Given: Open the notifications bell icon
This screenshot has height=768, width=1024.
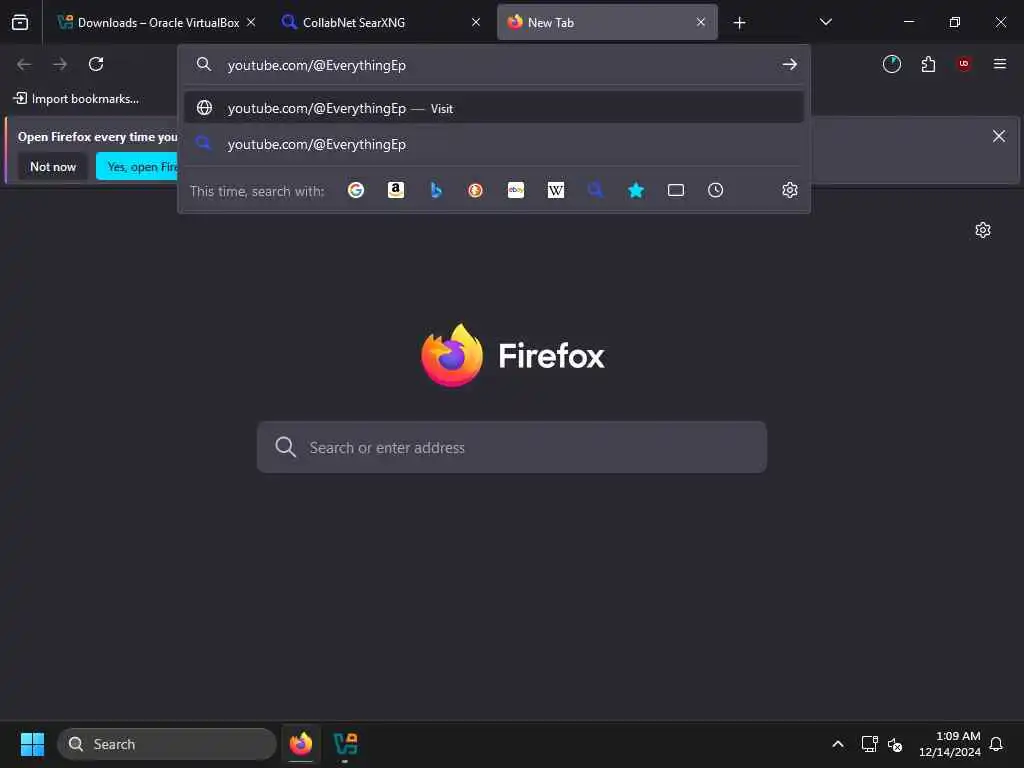Looking at the screenshot, I should pos(996,744).
